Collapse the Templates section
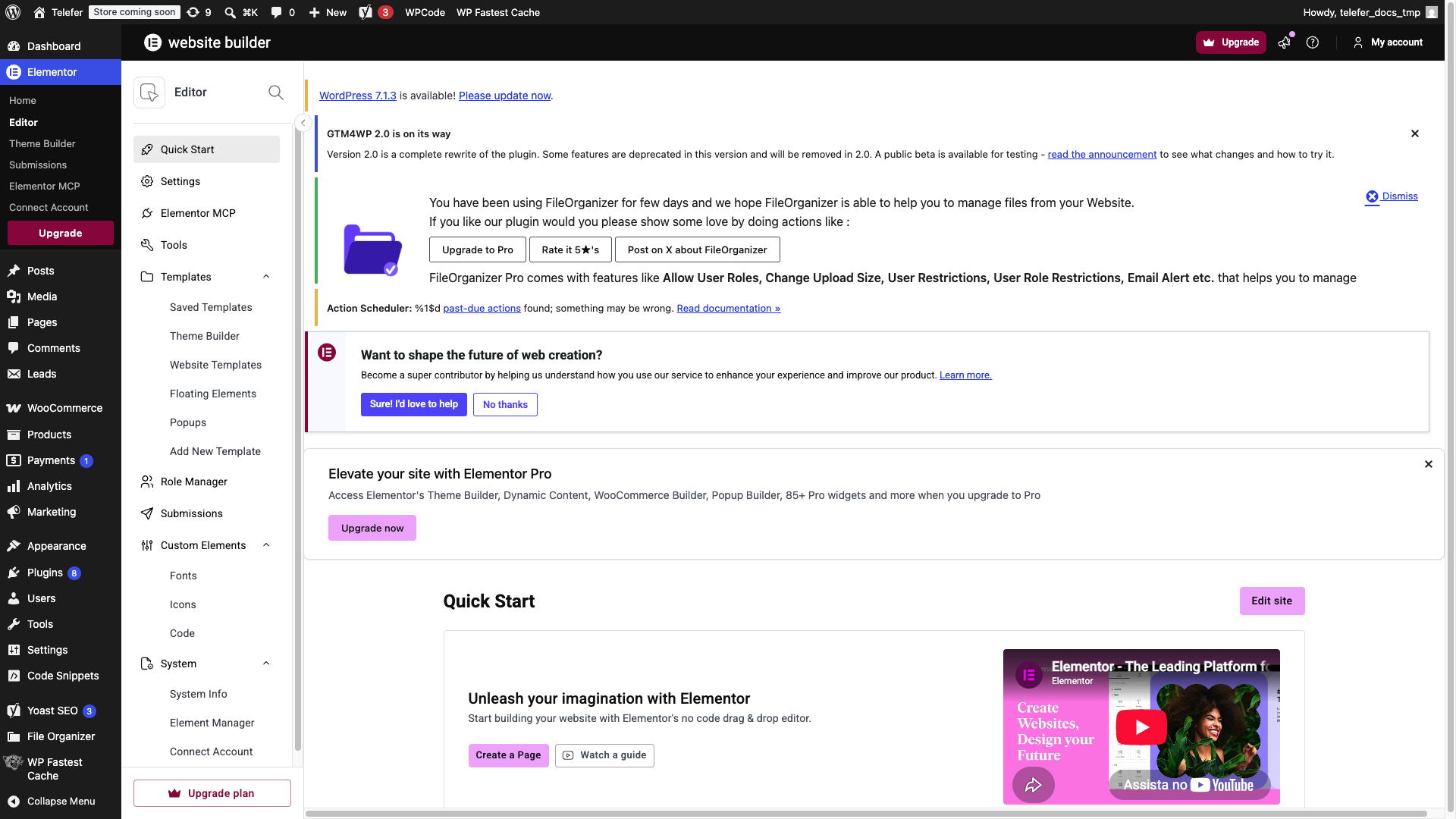1456x819 pixels. (x=266, y=277)
